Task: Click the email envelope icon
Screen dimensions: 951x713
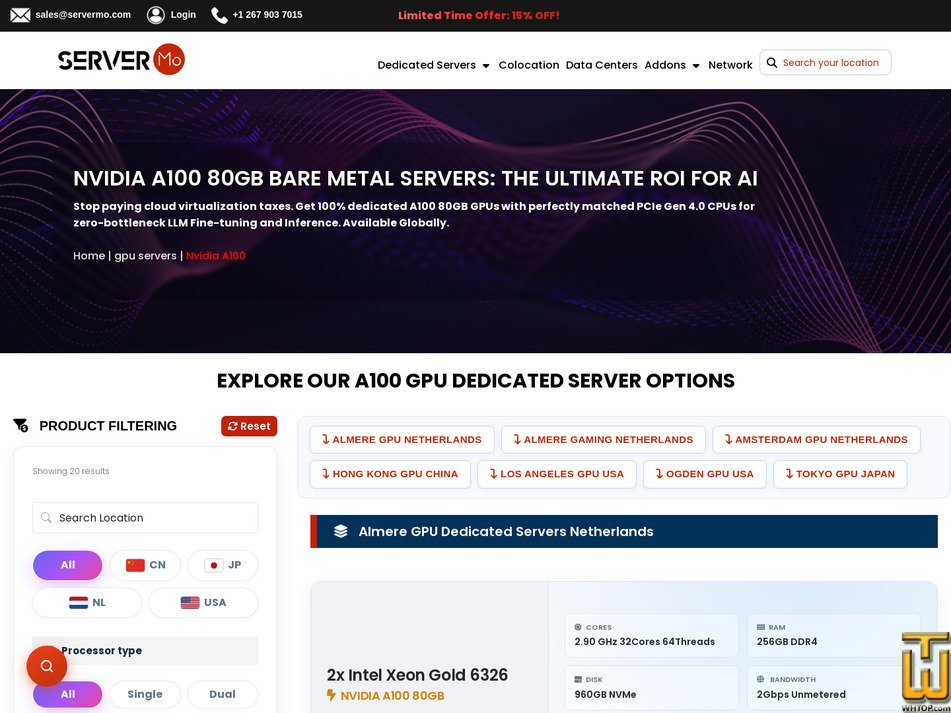Action: click(x=20, y=15)
